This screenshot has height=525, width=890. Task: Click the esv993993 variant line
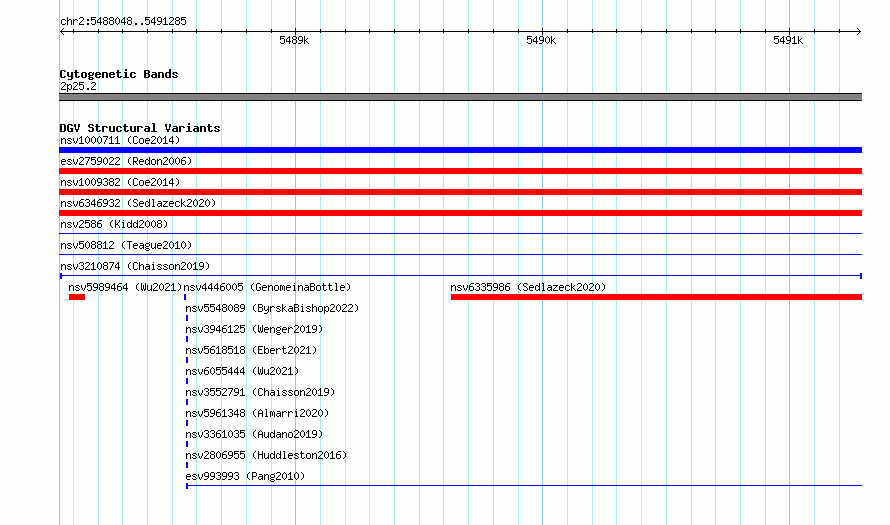524,486
